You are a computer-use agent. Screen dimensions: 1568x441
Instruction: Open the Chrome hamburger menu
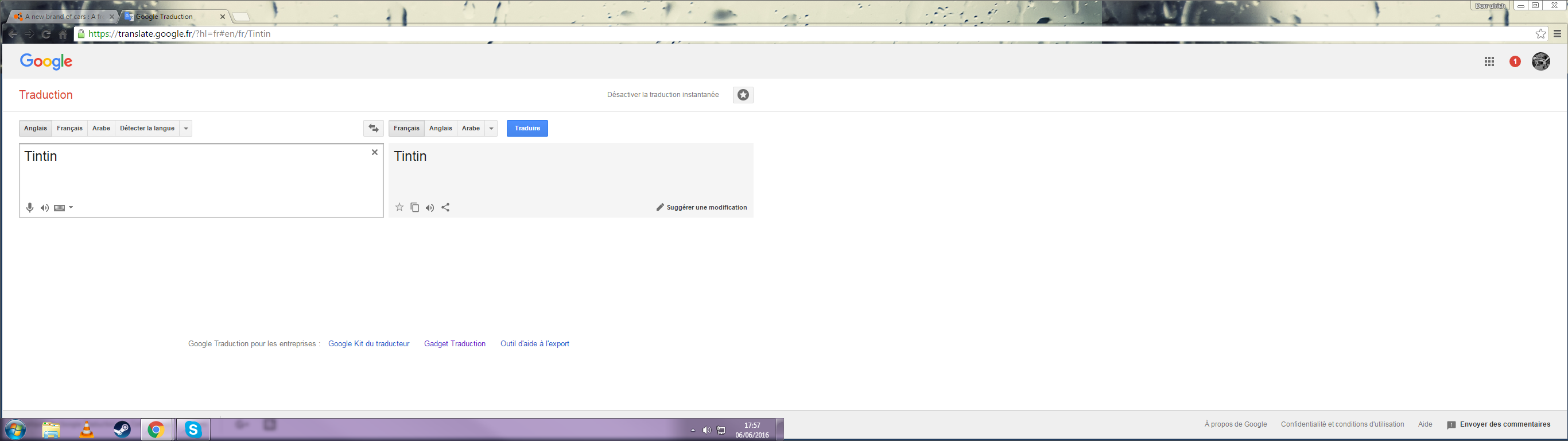coord(1558,34)
